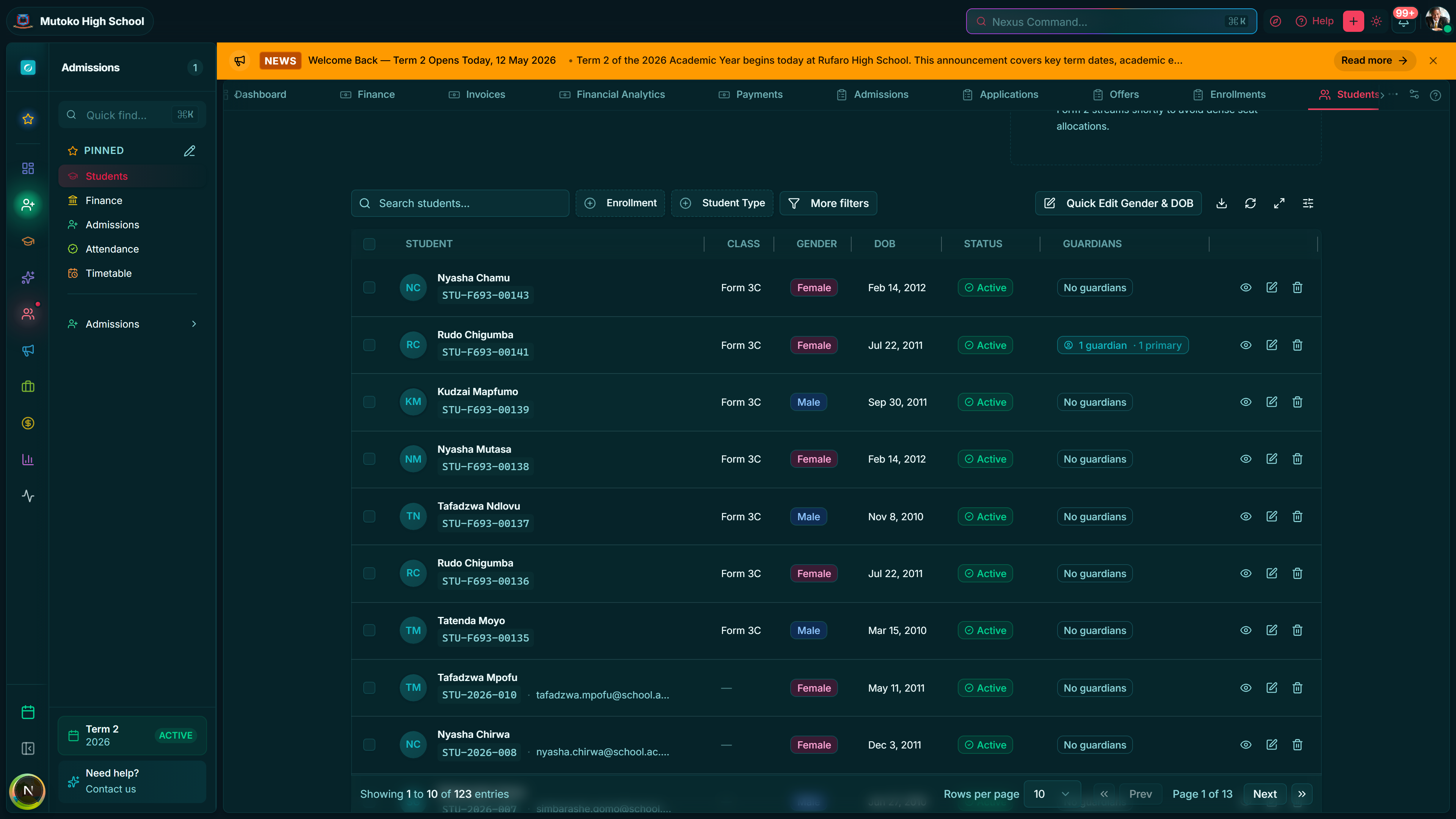Image resolution: width=1456 pixels, height=819 pixels.
Task: View Tafadzwa Ndlovu's details with the eye icon
Action: click(1246, 516)
